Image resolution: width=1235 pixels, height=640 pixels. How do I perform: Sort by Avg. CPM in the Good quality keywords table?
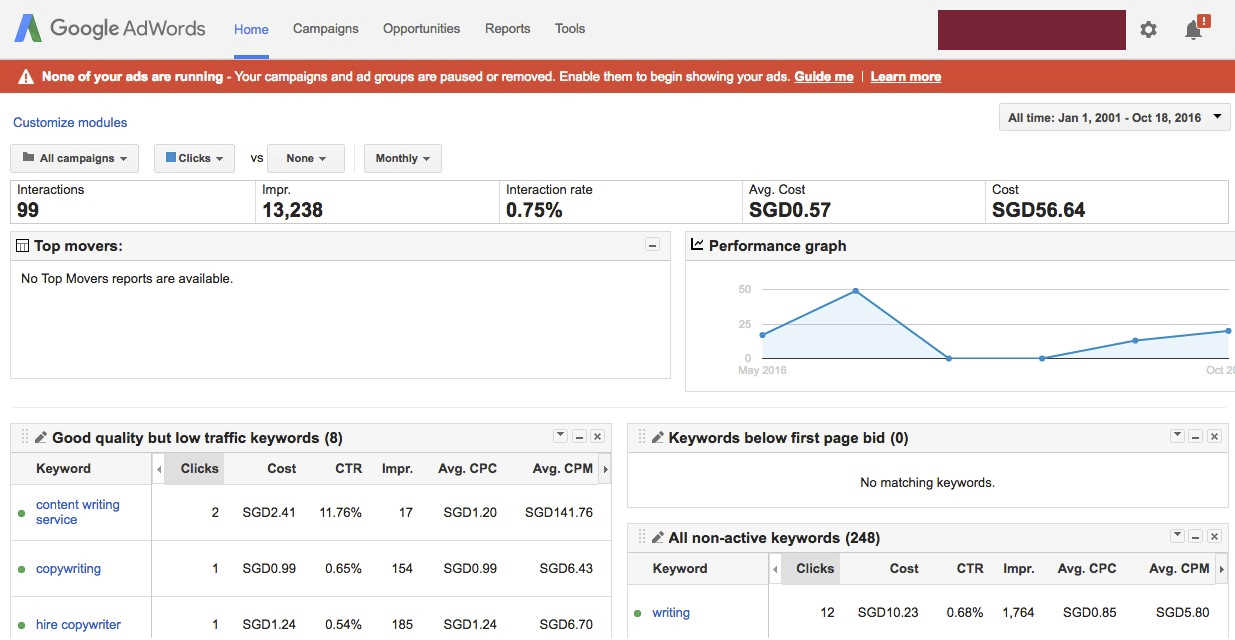pyautogui.click(x=563, y=469)
